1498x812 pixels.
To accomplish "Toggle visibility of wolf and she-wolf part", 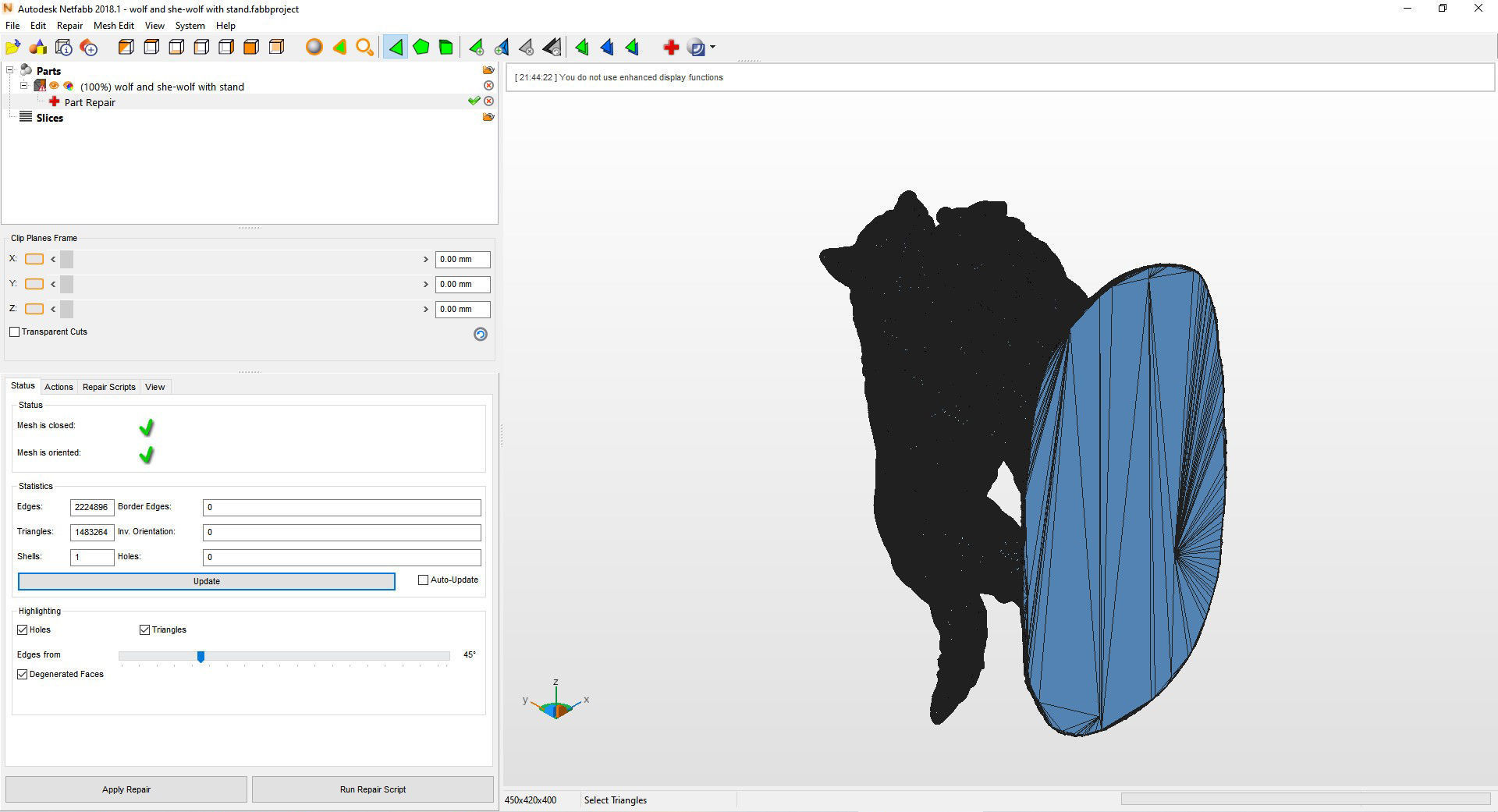I will 55,86.
